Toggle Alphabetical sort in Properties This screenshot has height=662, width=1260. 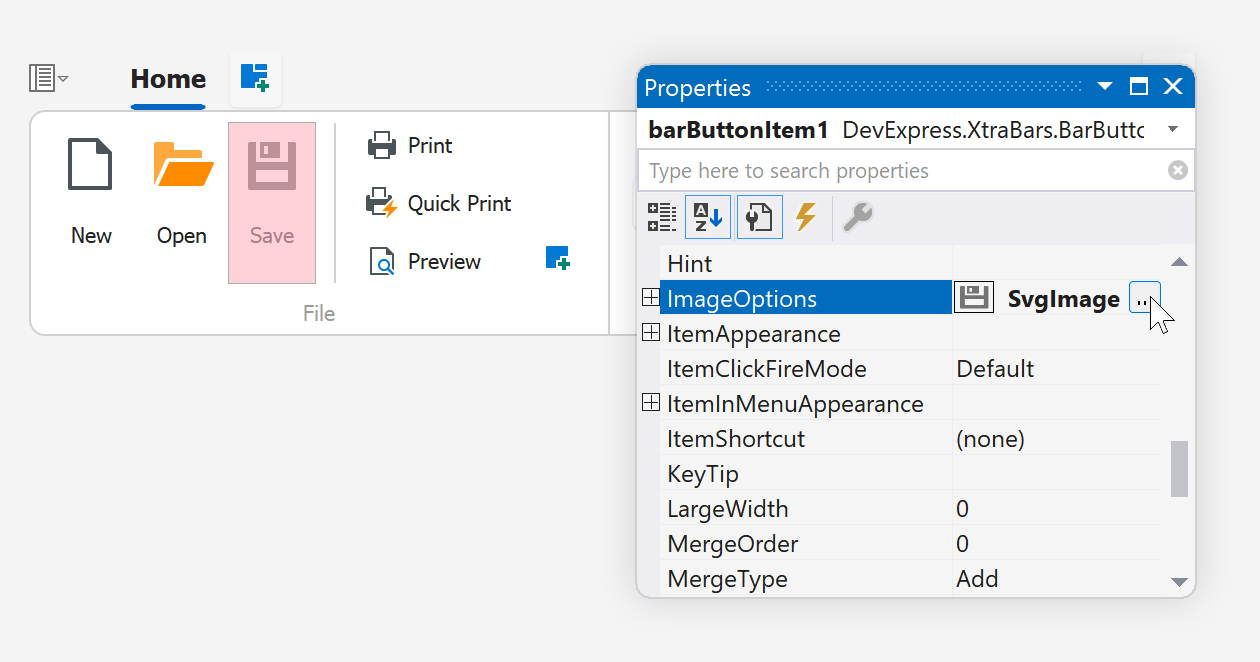pos(708,217)
